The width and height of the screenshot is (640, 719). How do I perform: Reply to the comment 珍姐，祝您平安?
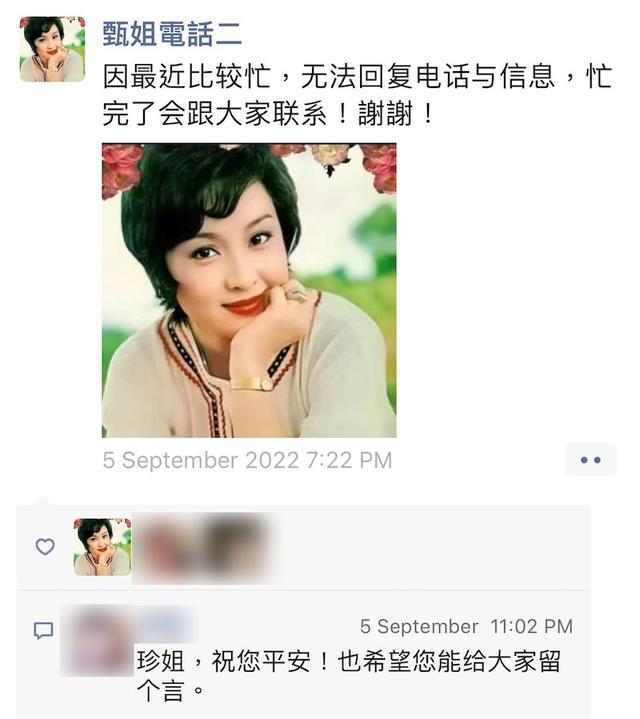click(348, 661)
